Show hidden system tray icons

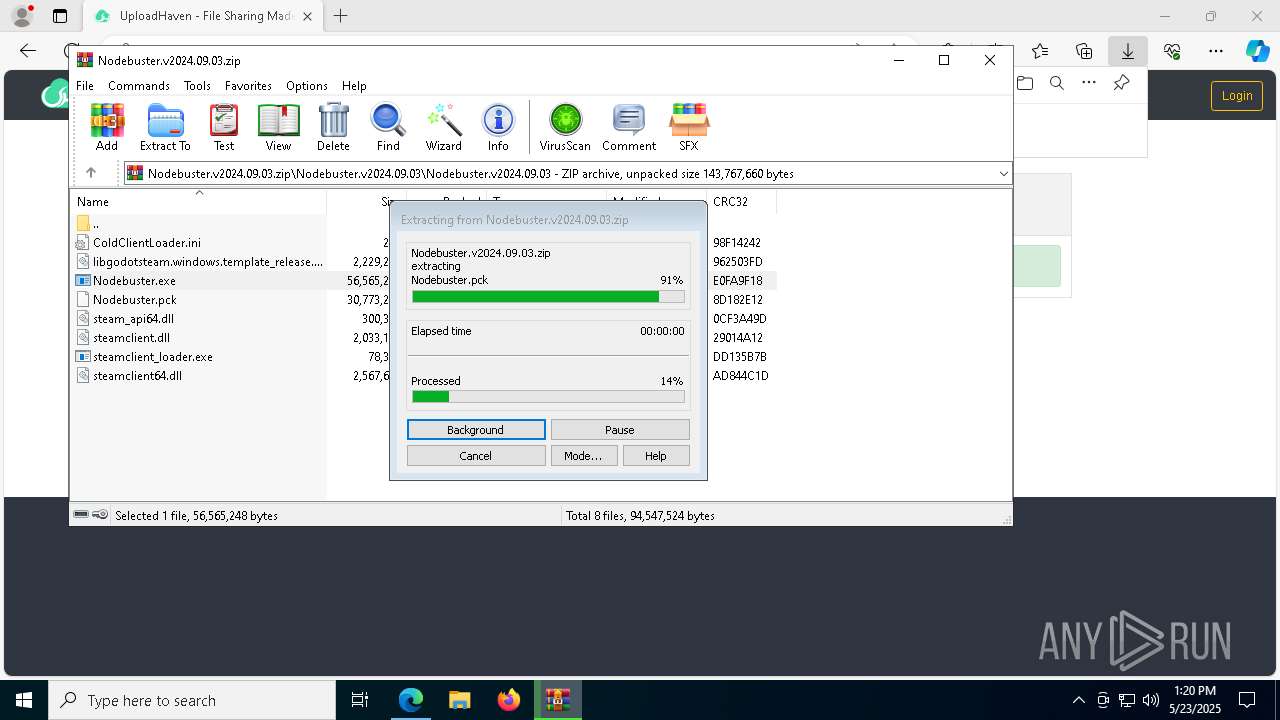pos(1078,700)
